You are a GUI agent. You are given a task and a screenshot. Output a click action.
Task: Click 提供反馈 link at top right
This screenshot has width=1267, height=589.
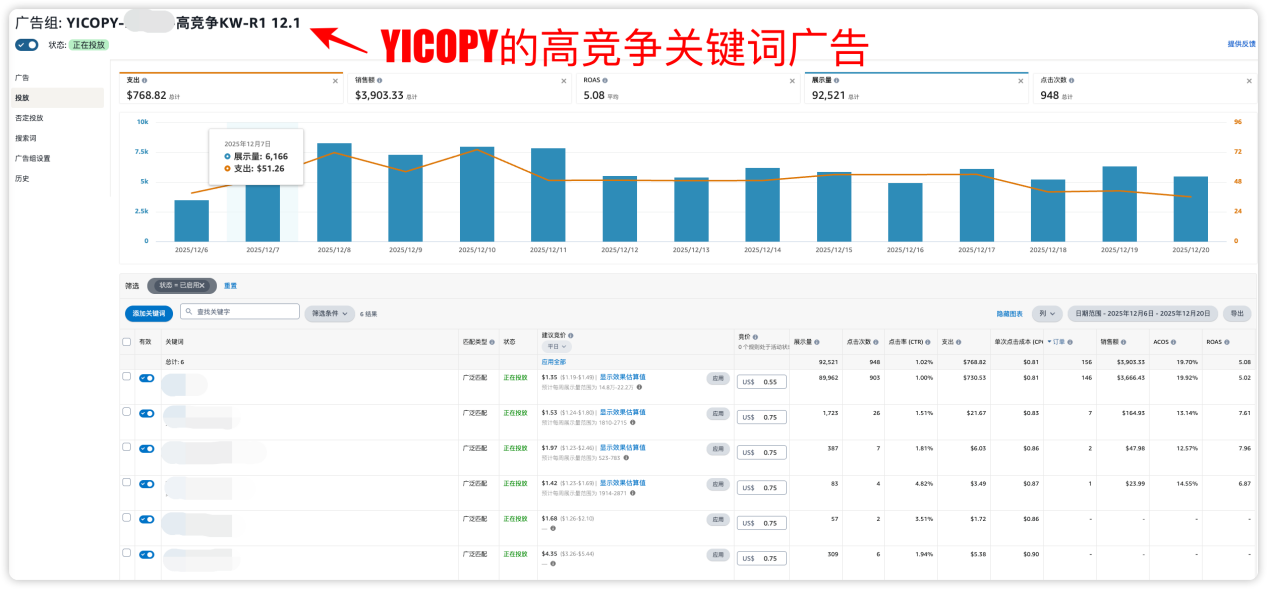(x=1241, y=44)
